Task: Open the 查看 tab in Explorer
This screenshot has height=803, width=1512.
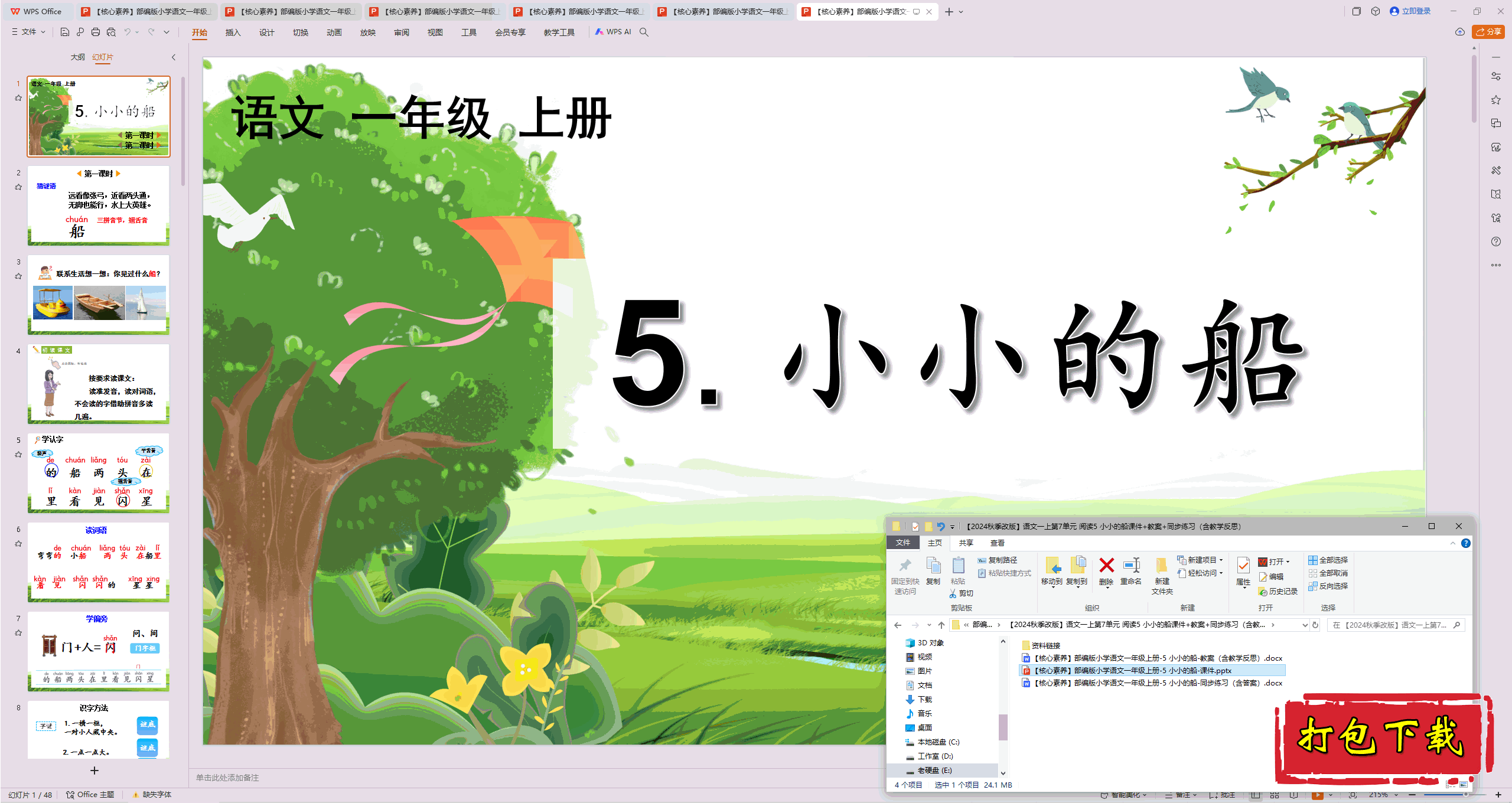Action: coord(997,543)
